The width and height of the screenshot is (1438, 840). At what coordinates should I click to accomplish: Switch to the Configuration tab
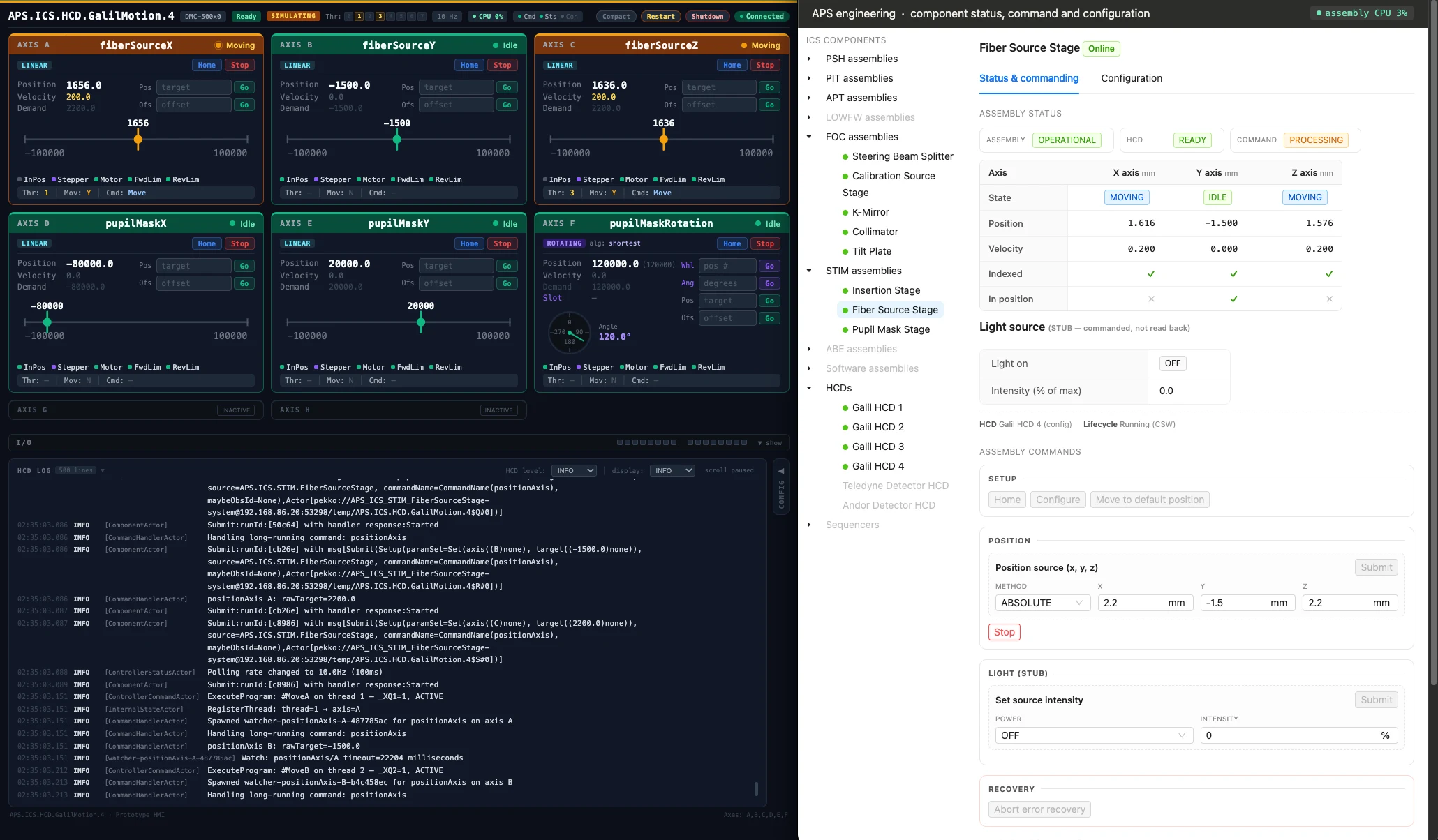pyautogui.click(x=1132, y=78)
